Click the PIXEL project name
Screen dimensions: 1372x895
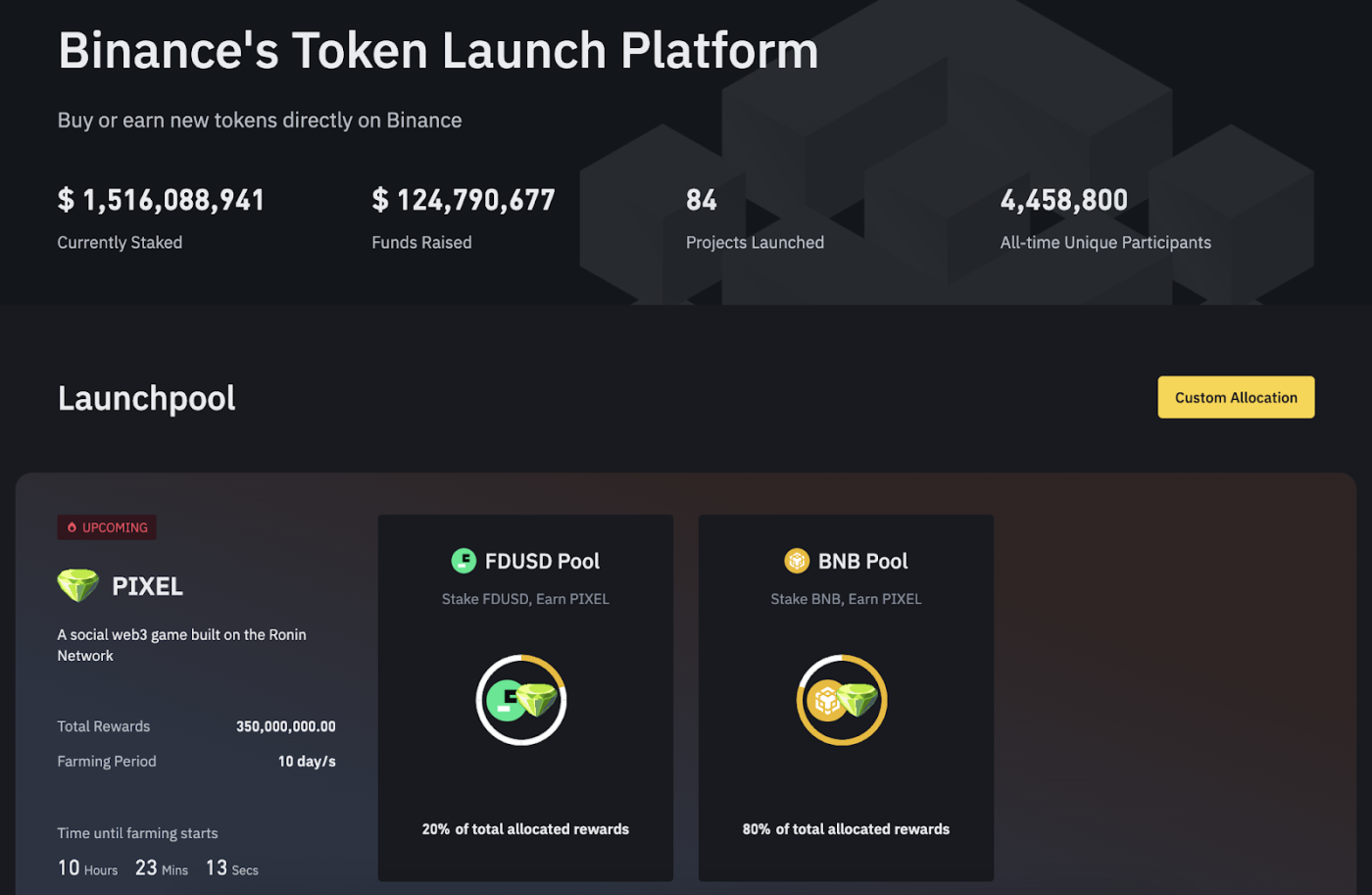coord(146,584)
